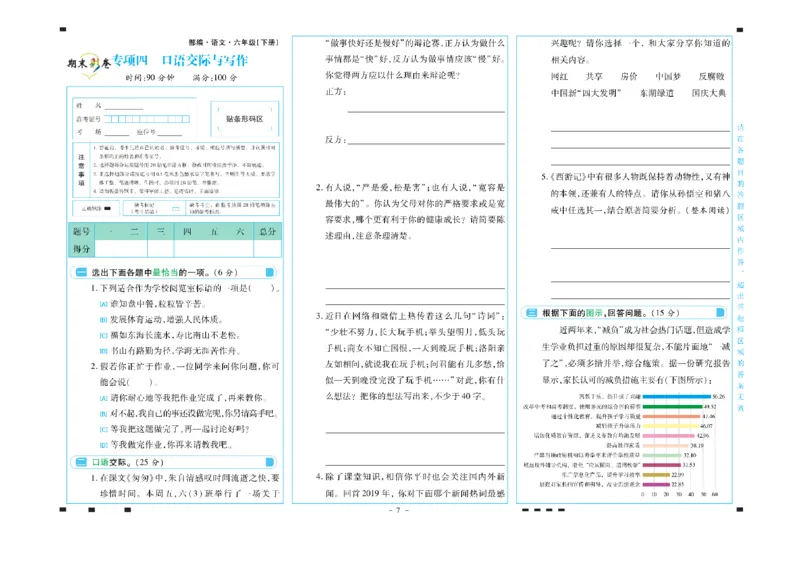Click the hot word 共享
This screenshot has width=800, height=566.
(x=594, y=77)
